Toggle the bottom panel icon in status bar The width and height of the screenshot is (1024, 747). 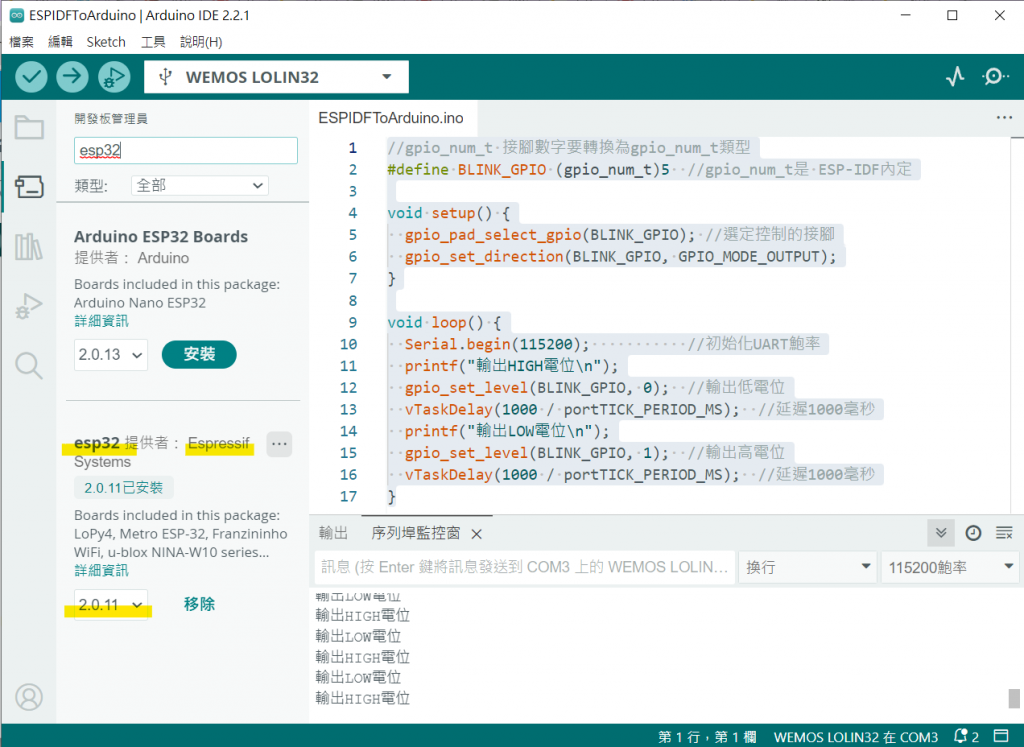tap(1001, 736)
